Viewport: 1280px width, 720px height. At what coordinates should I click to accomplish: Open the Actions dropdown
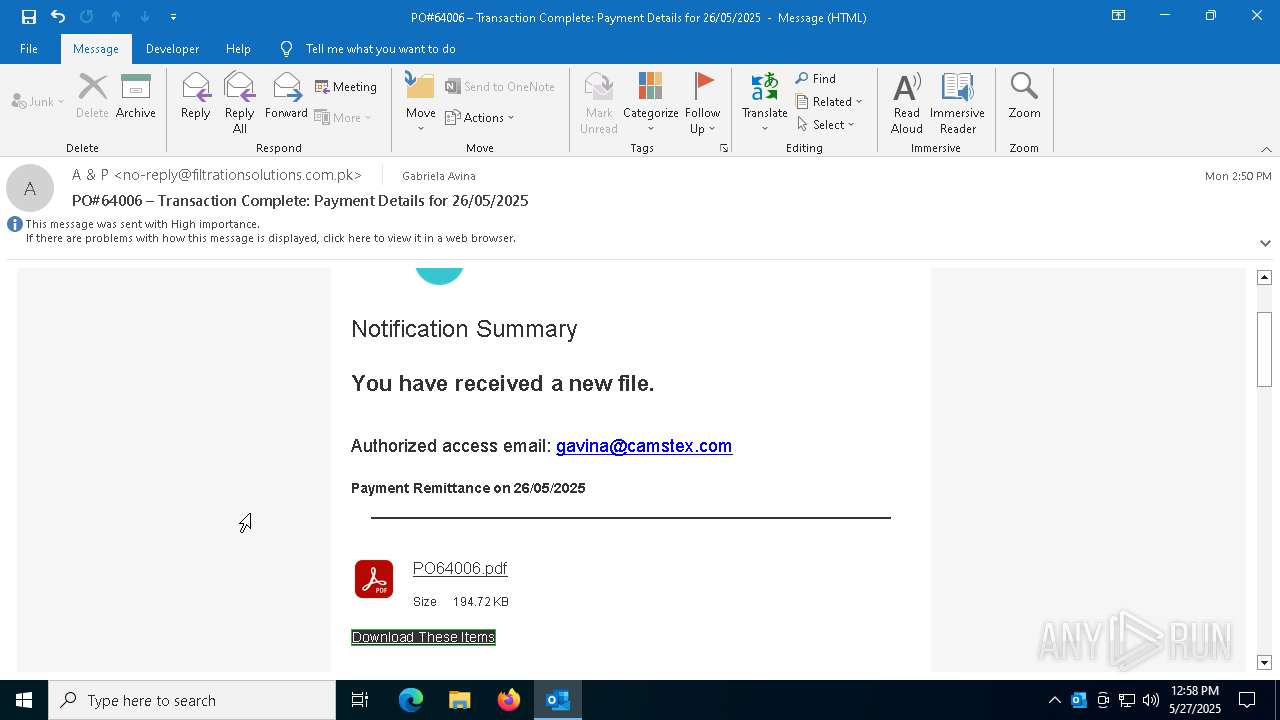pyautogui.click(x=480, y=117)
